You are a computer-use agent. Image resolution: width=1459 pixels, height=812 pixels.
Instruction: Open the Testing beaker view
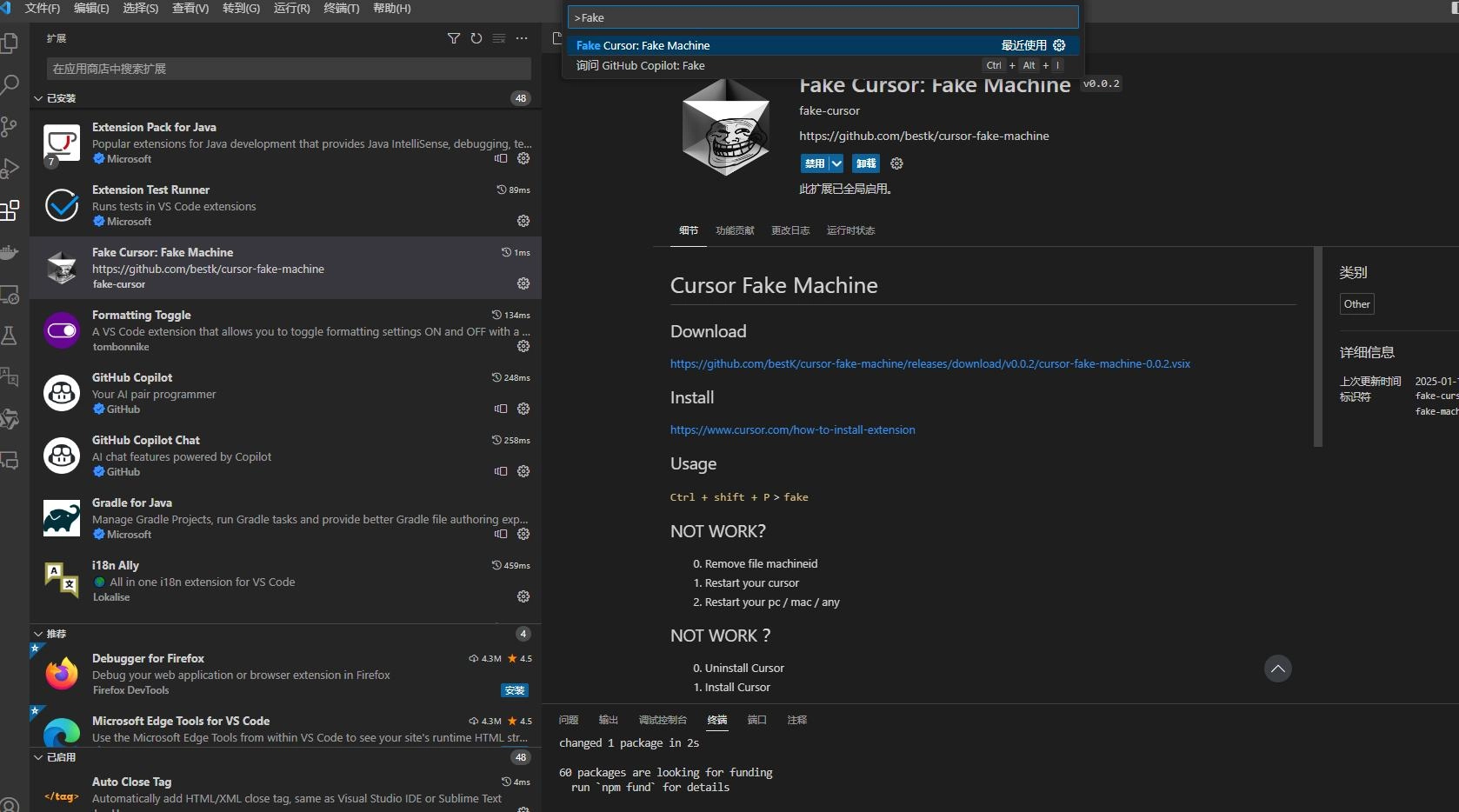pyautogui.click(x=10, y=336)
